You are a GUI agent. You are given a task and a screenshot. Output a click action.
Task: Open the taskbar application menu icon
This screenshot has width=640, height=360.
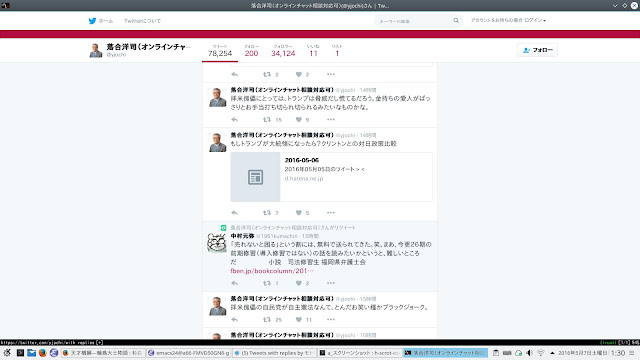coord(7,353)
